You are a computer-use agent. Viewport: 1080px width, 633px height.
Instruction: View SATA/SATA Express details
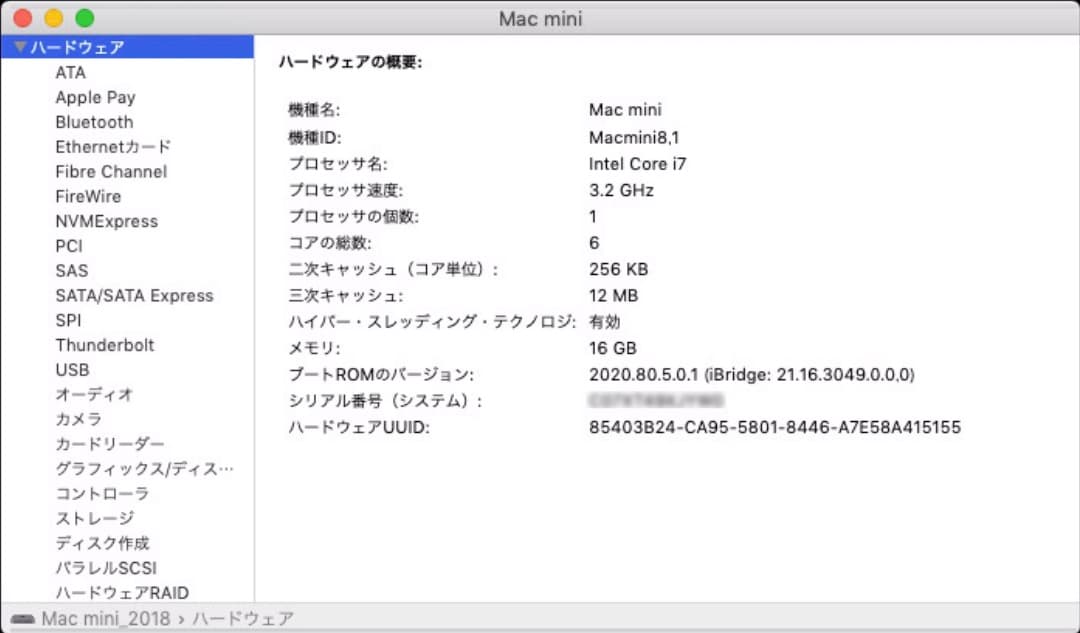[133, 295]
